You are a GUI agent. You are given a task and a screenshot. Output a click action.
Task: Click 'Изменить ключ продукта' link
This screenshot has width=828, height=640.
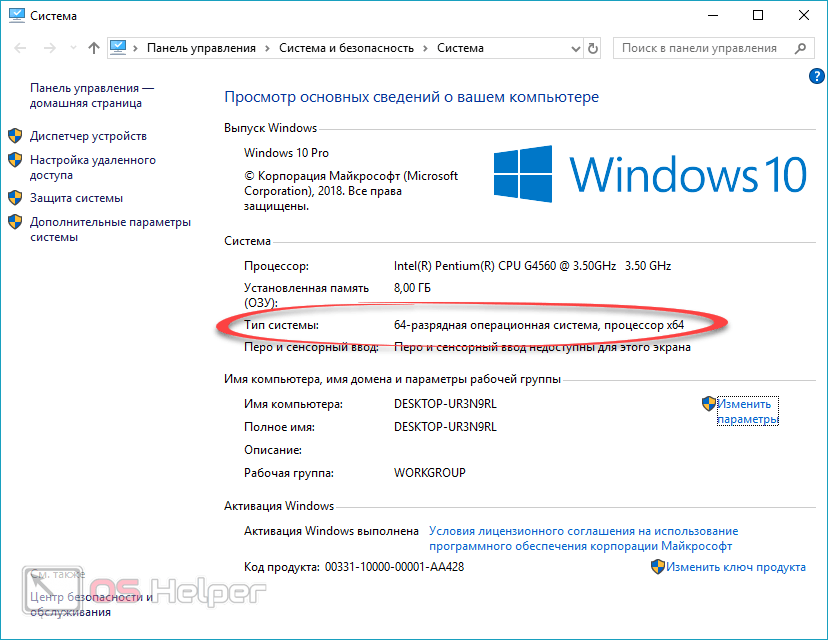736,567
